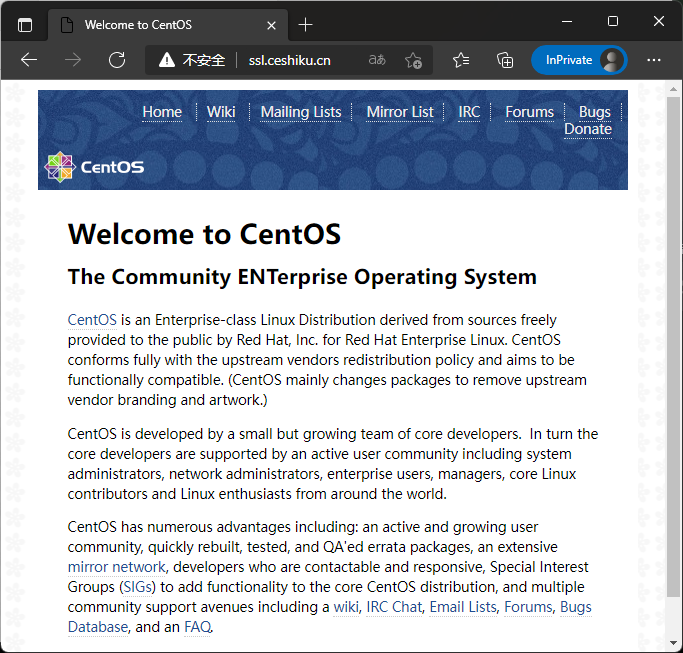
Task: Click the vertical scrollbar thumb
Action: click(673, 347)
